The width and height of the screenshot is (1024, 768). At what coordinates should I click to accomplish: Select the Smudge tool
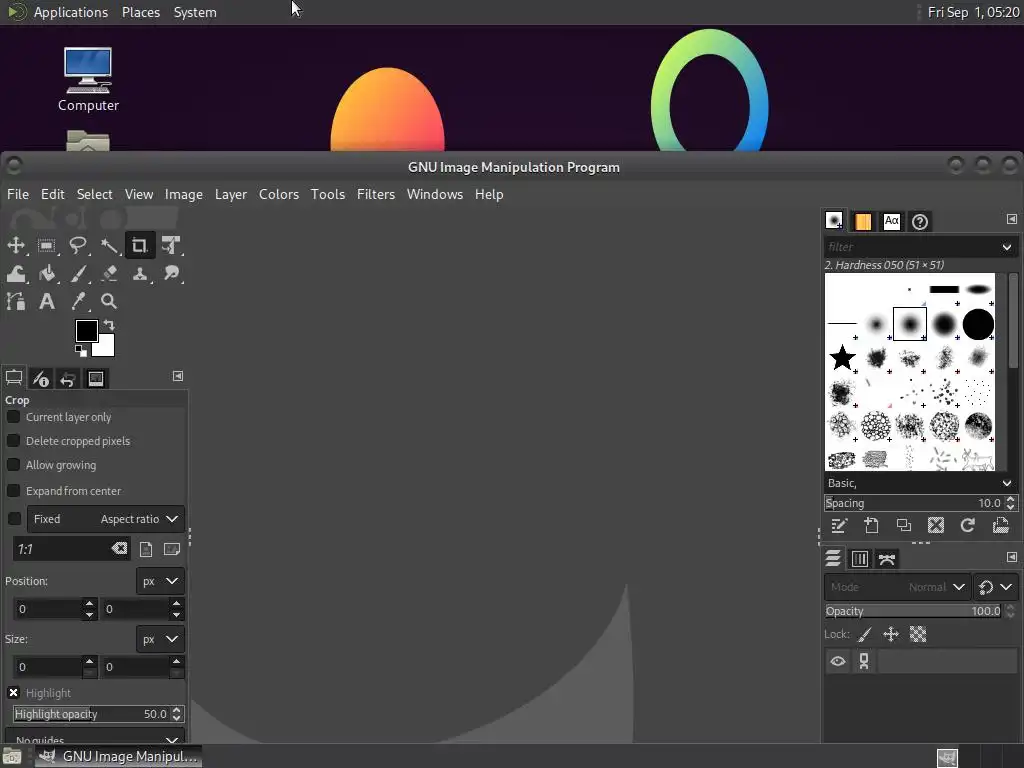[x=171, y=274]
